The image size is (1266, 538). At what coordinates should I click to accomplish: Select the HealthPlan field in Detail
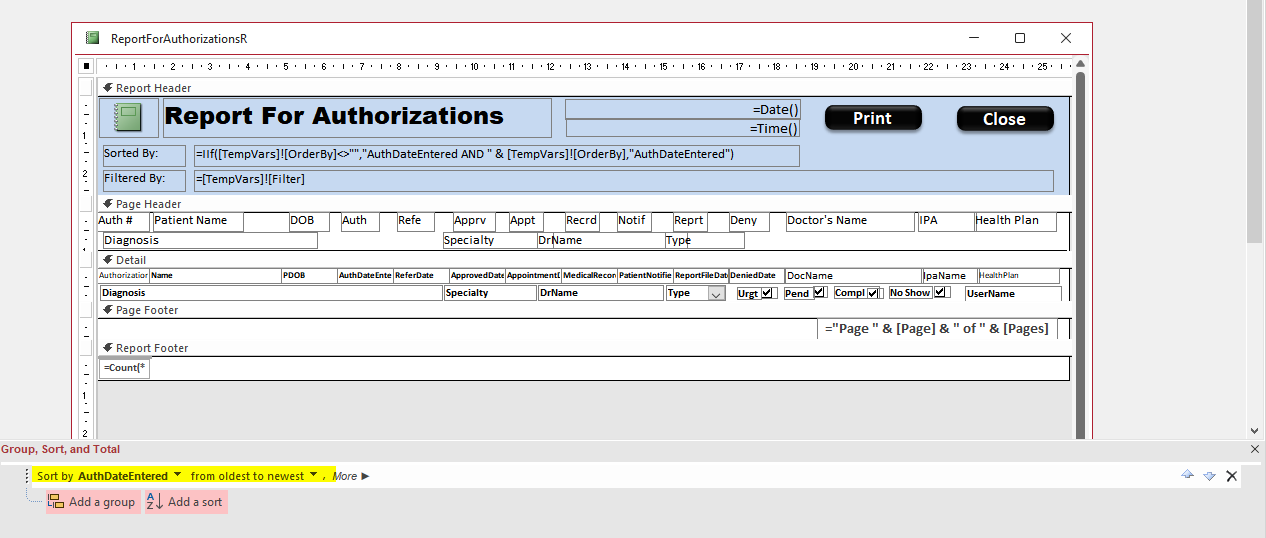coord(1018,276)
